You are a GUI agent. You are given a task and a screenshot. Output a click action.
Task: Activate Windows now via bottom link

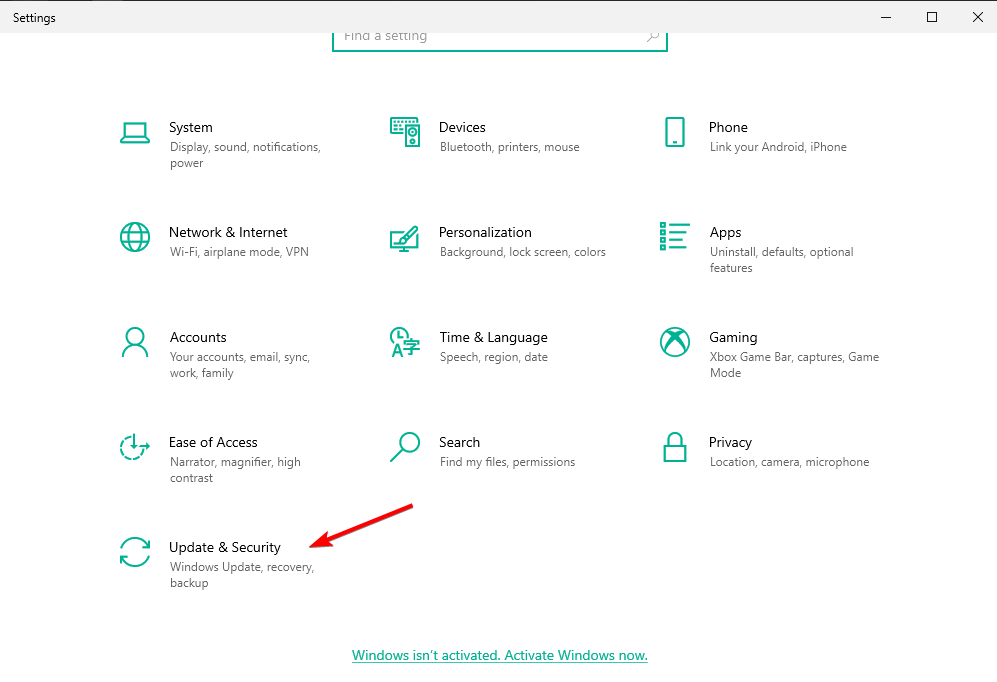499,656
